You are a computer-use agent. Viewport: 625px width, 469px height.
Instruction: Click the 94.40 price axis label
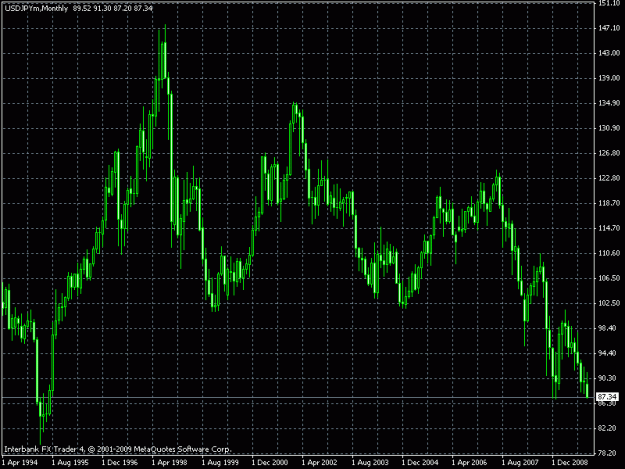607,353
